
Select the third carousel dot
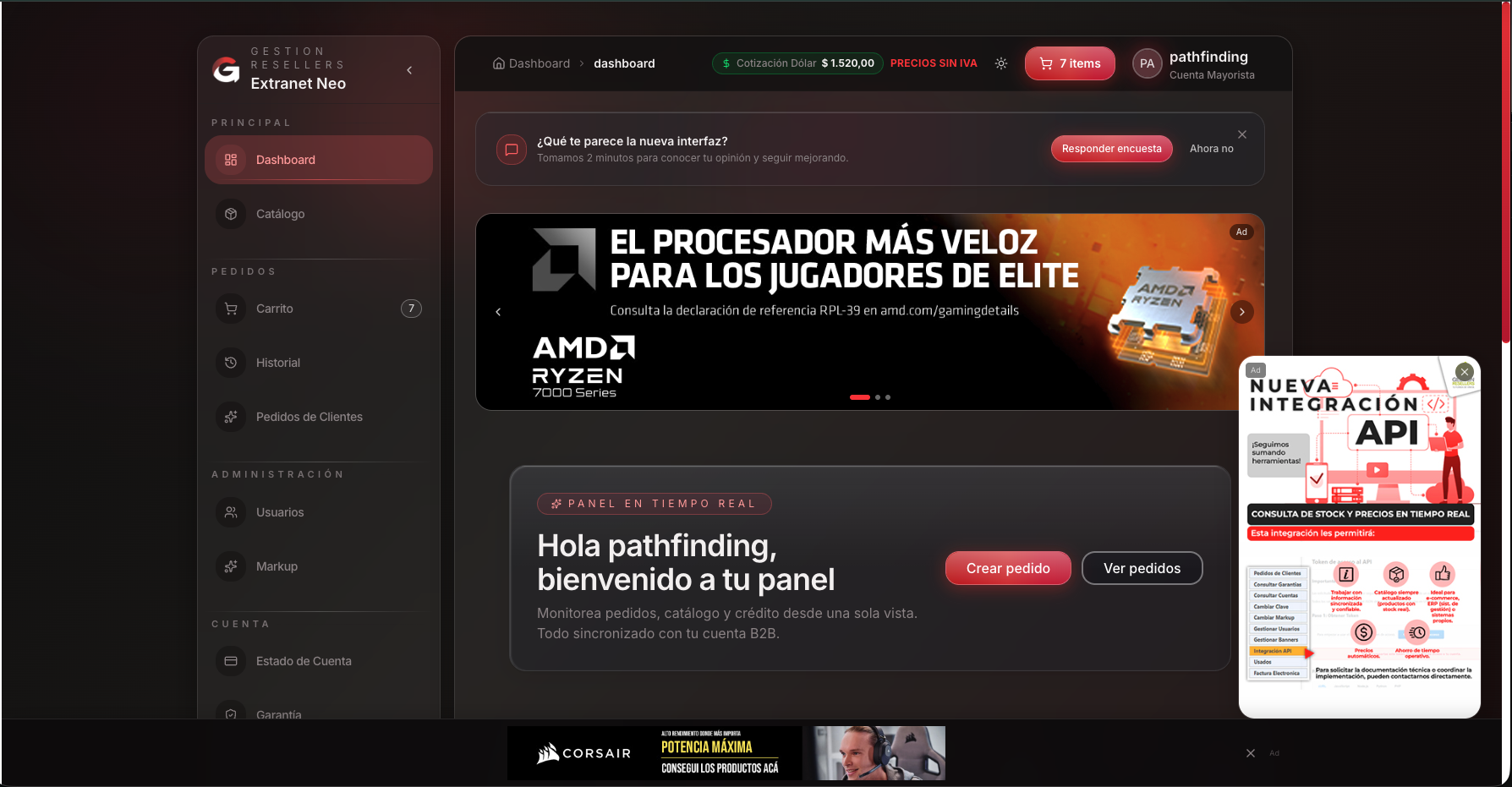[x=888, y=397]
